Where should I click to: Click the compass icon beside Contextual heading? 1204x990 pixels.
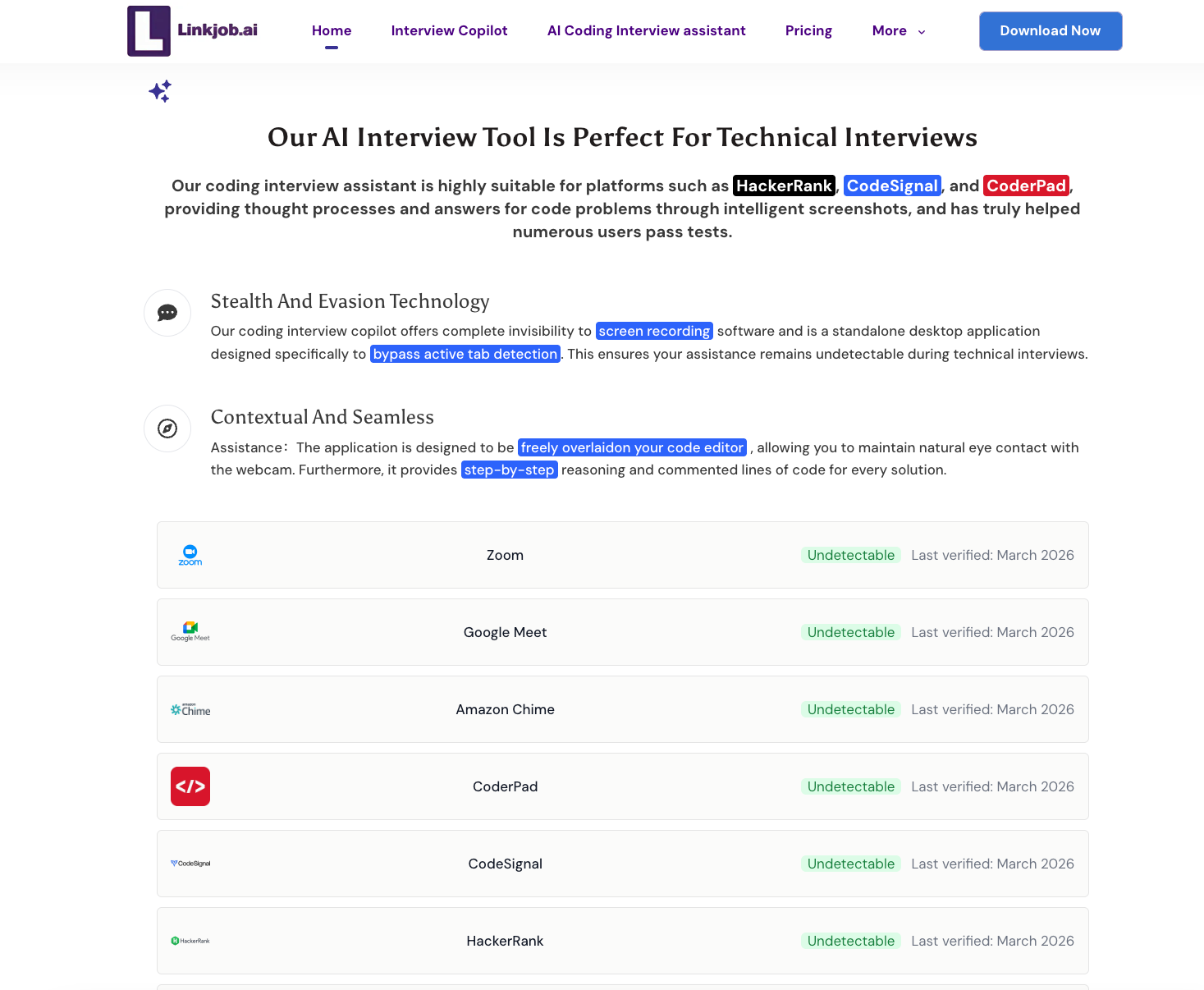pos(167,429)
